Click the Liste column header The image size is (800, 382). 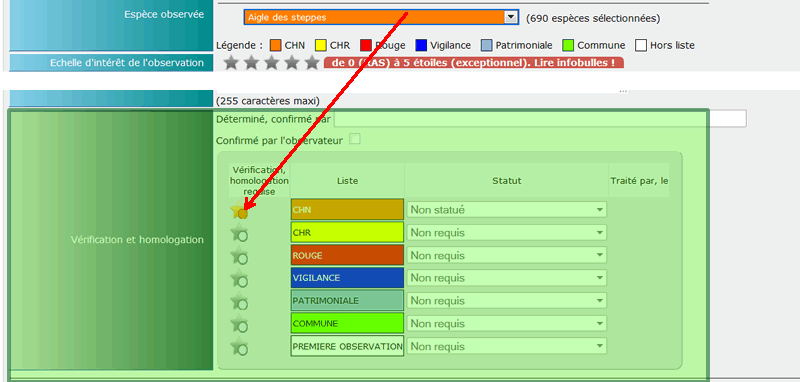coord(347,181)
